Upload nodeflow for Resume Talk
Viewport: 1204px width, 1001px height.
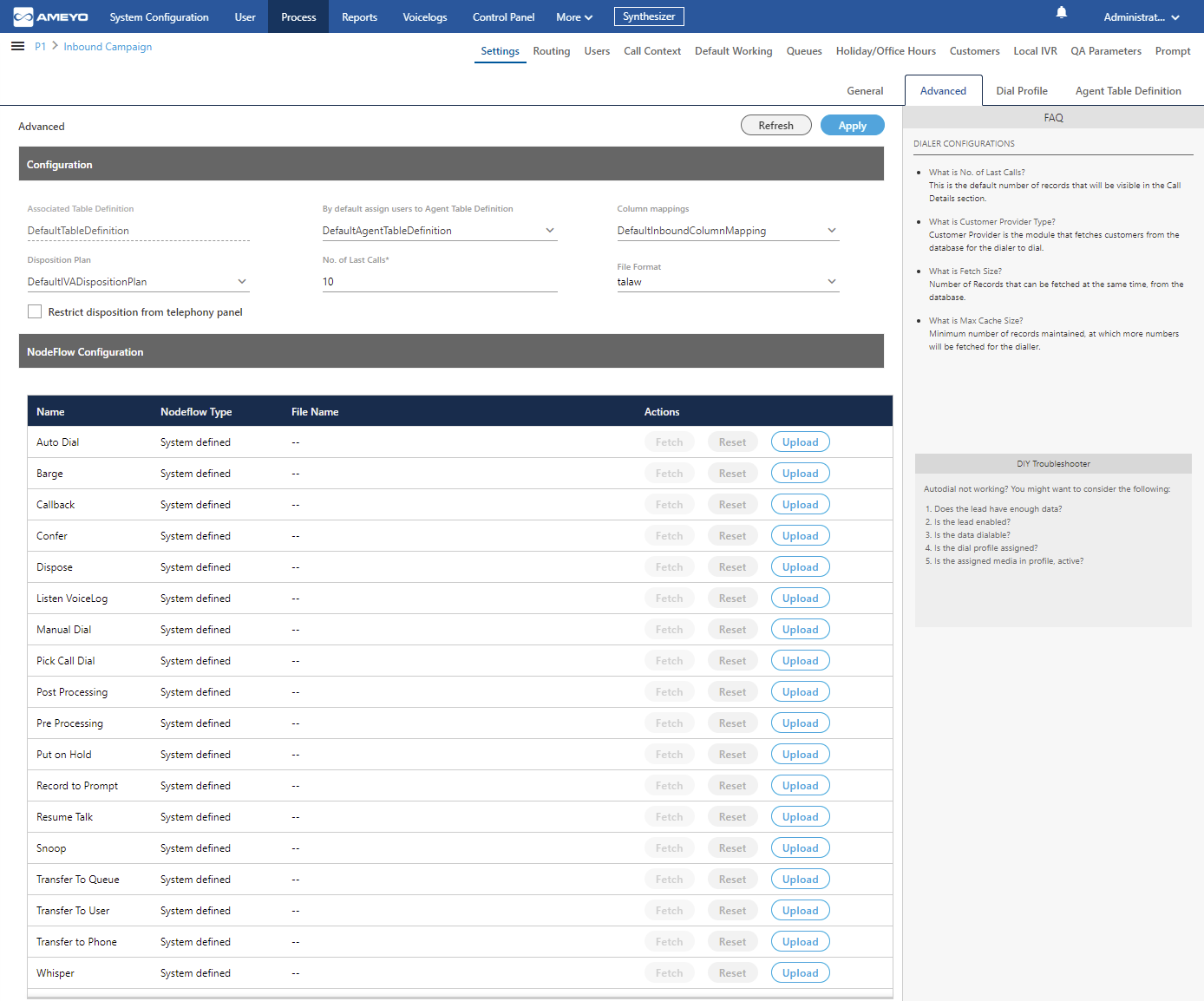pos(801,817)
